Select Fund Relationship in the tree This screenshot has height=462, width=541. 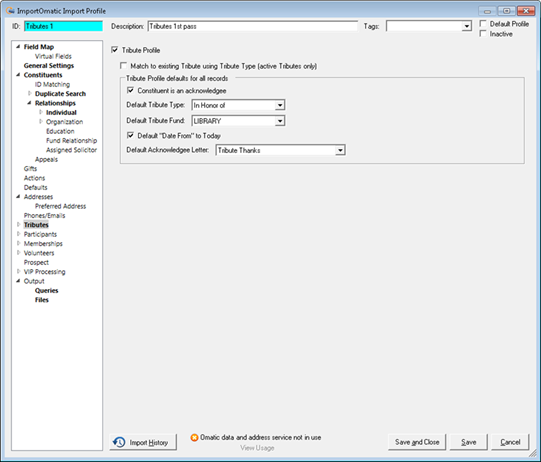(x=71, y=140)
